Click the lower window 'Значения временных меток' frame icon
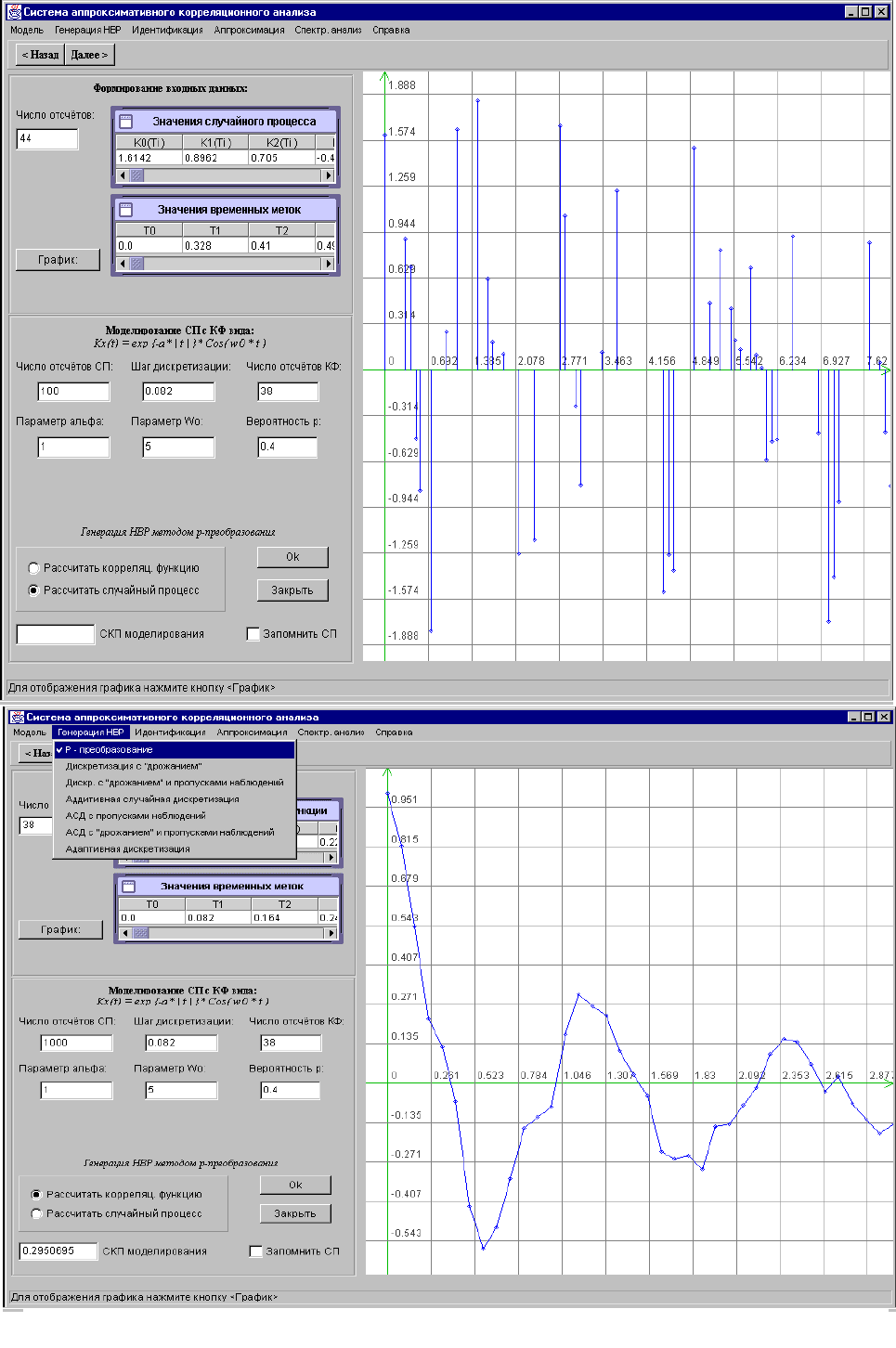 [x=129, y=887]
